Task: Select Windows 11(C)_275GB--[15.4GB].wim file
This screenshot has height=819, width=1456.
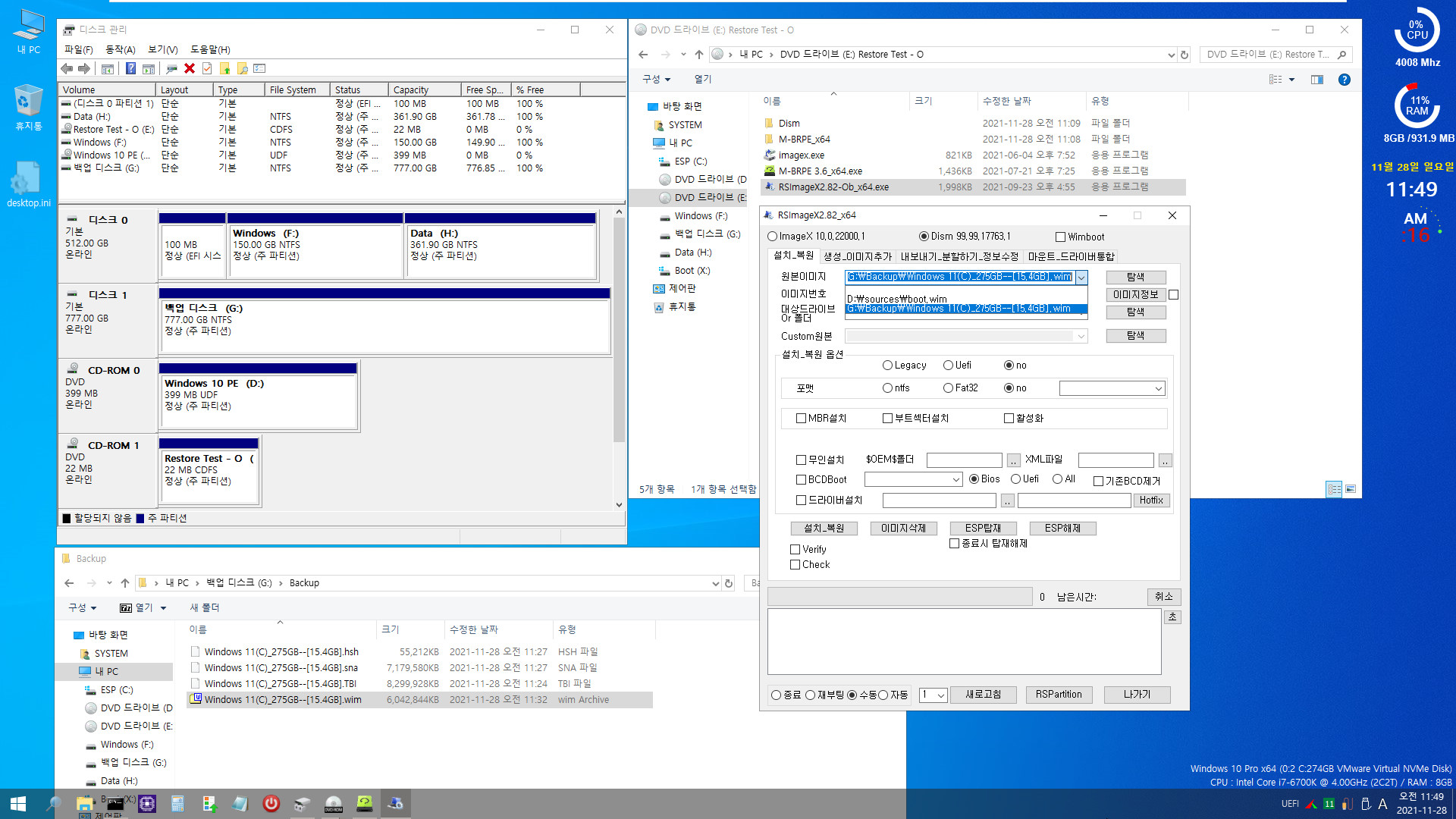Action: tap(282, 700)
